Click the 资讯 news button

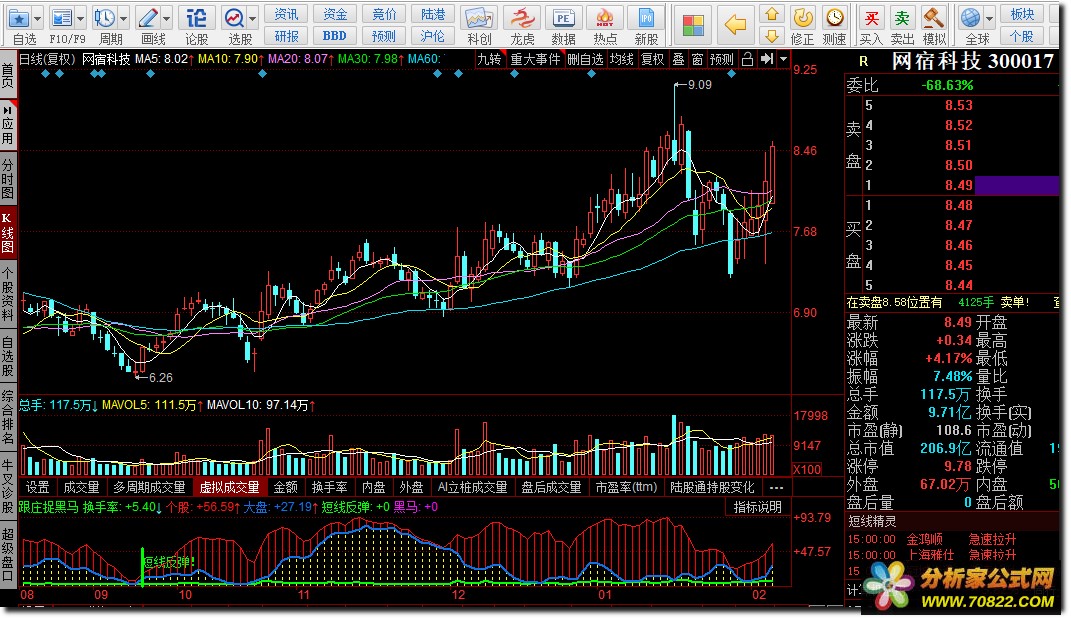coord(286,14)
